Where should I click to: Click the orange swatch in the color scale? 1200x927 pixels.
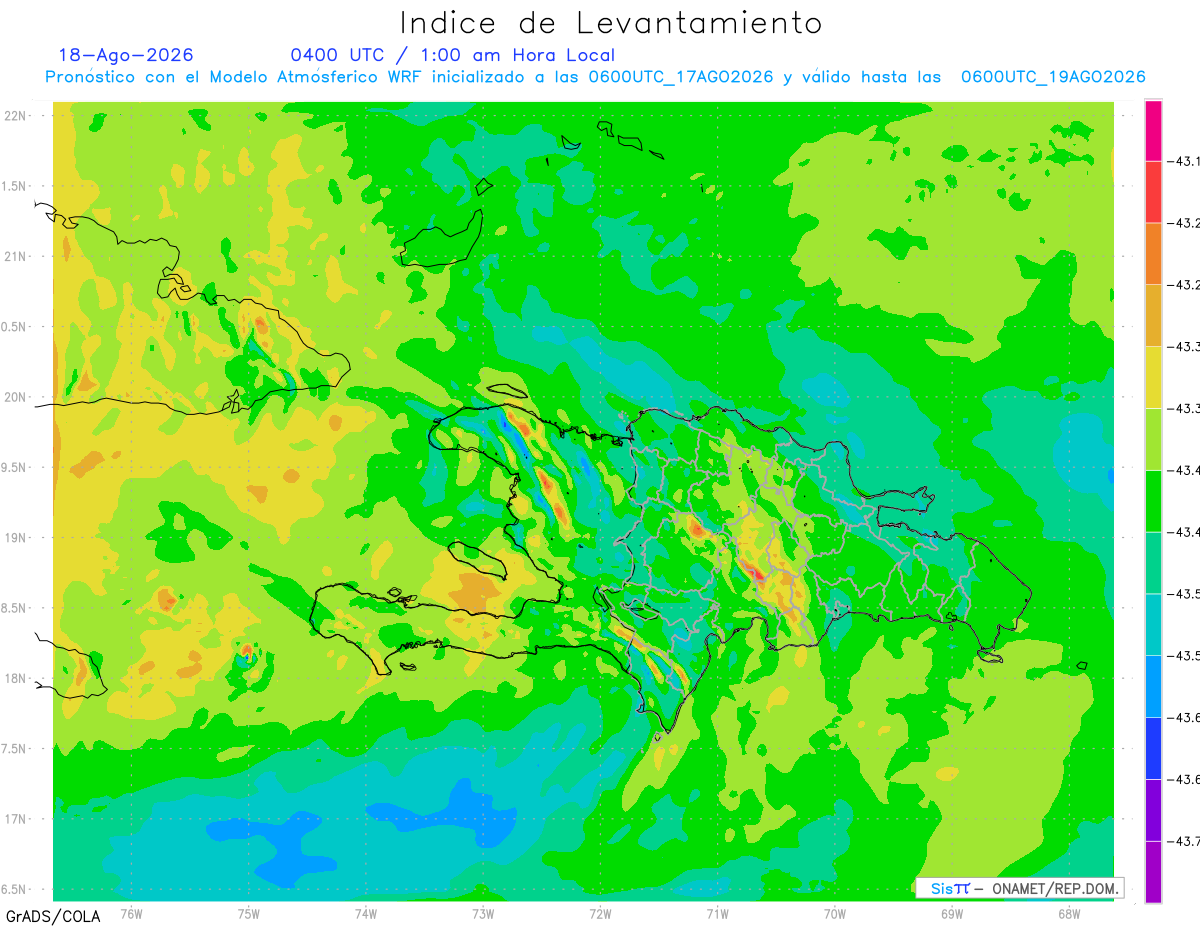pos(1153,254)
